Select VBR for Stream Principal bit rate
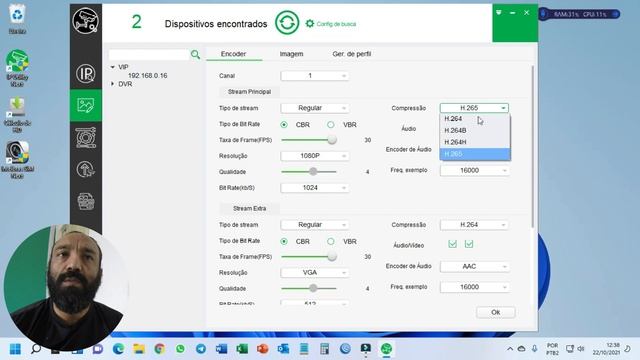The height and width of the screenshot is (360, 640). (x=331, y=124)
